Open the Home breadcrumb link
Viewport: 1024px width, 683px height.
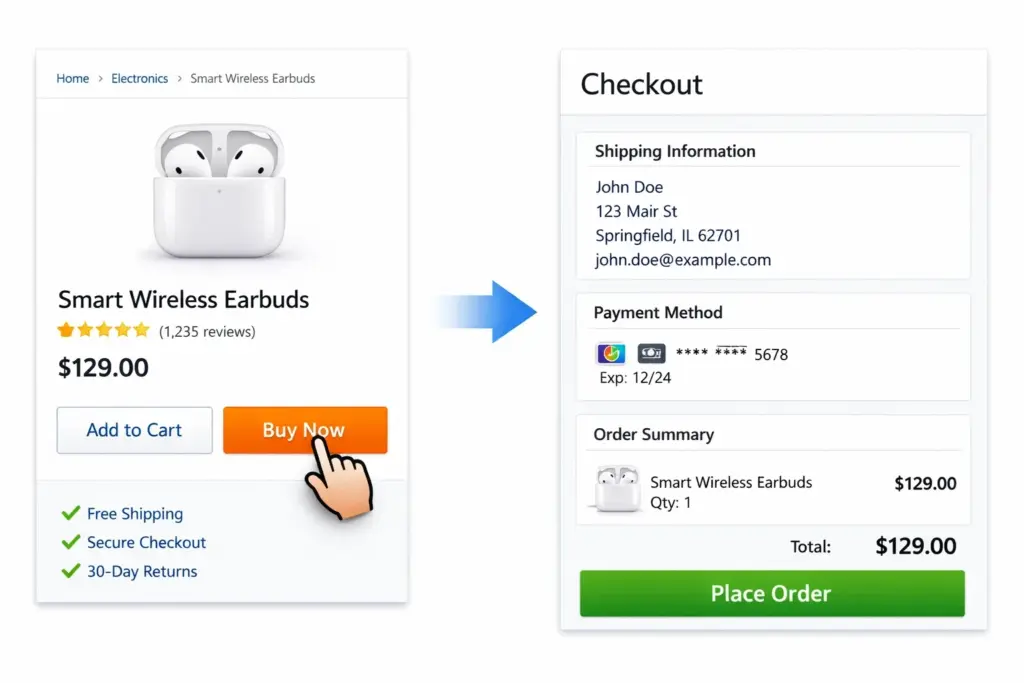click(x=72, y=78)
